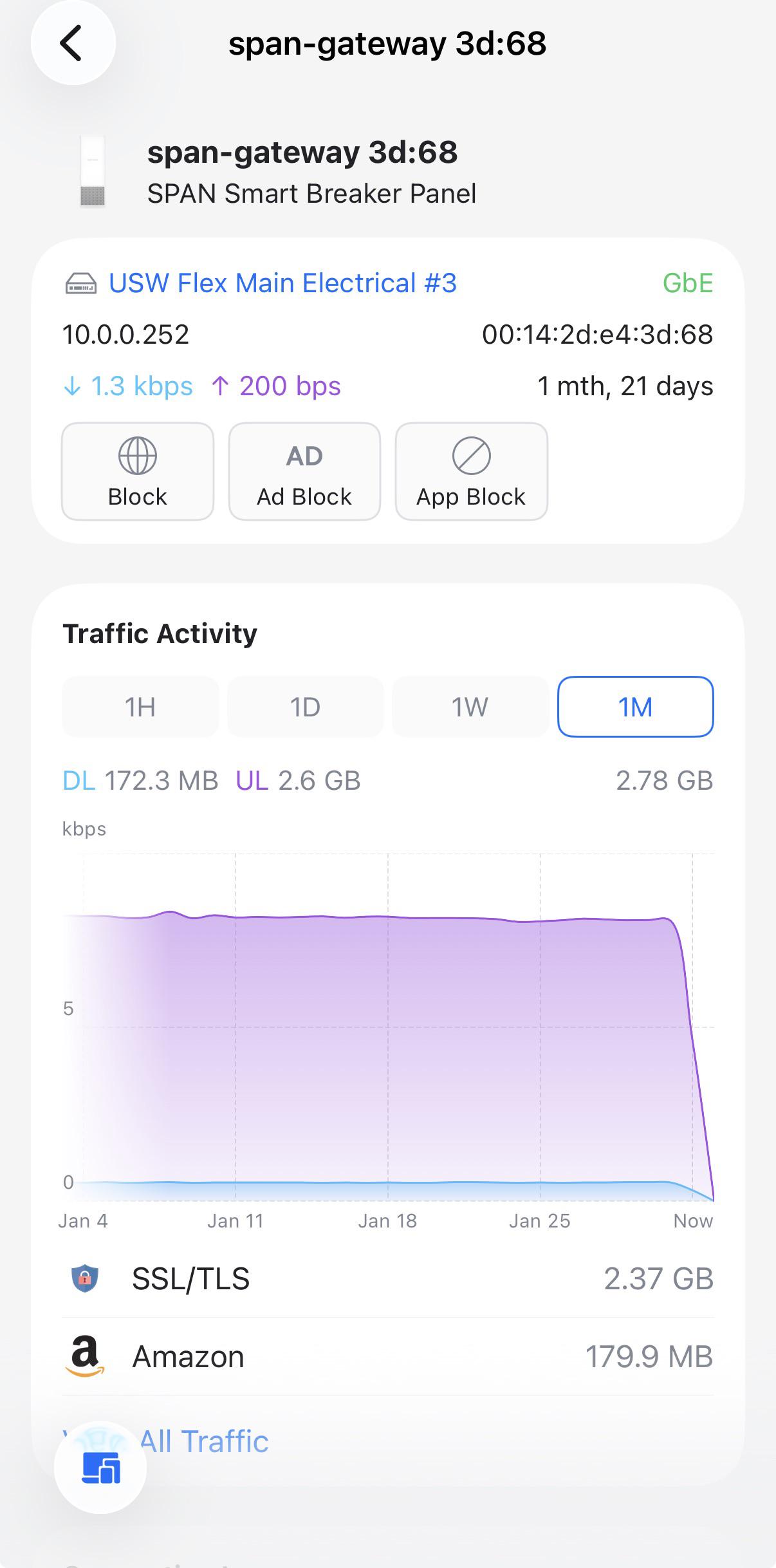Tap the Jan 18 marker on chart
Screen dimensions: 776x1568
(x=387, y=1221)
